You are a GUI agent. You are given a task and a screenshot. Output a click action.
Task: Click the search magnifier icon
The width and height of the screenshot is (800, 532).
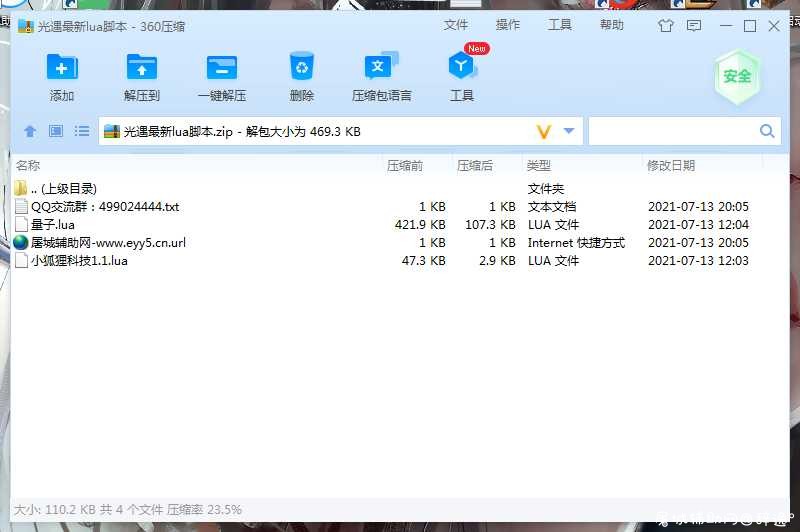(767, 131)
